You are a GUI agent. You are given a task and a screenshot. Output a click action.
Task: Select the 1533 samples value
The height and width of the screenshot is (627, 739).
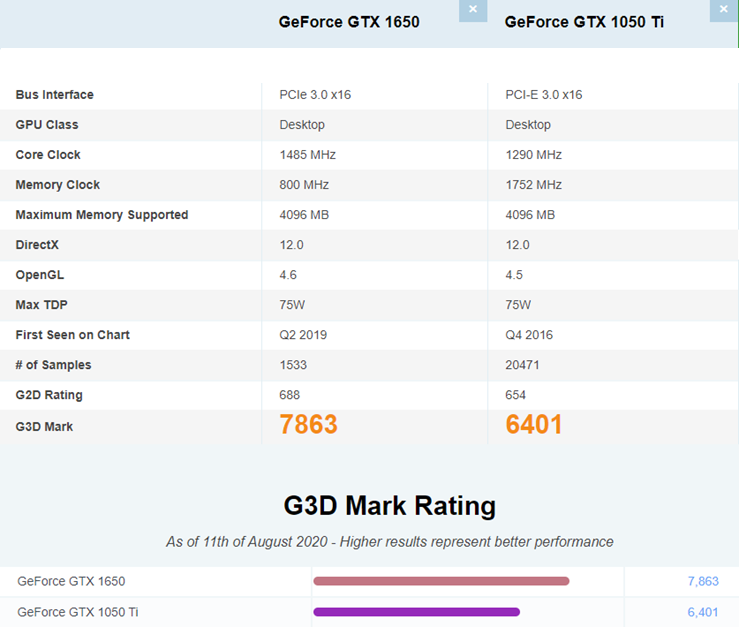tap(293, 365)
